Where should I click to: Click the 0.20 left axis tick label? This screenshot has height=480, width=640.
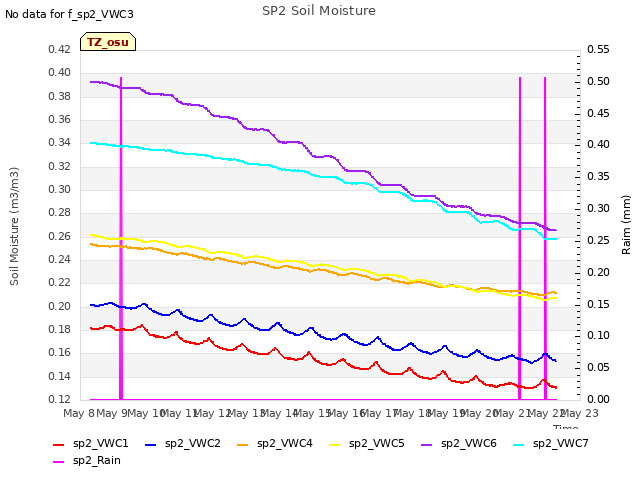pos(59,306)
